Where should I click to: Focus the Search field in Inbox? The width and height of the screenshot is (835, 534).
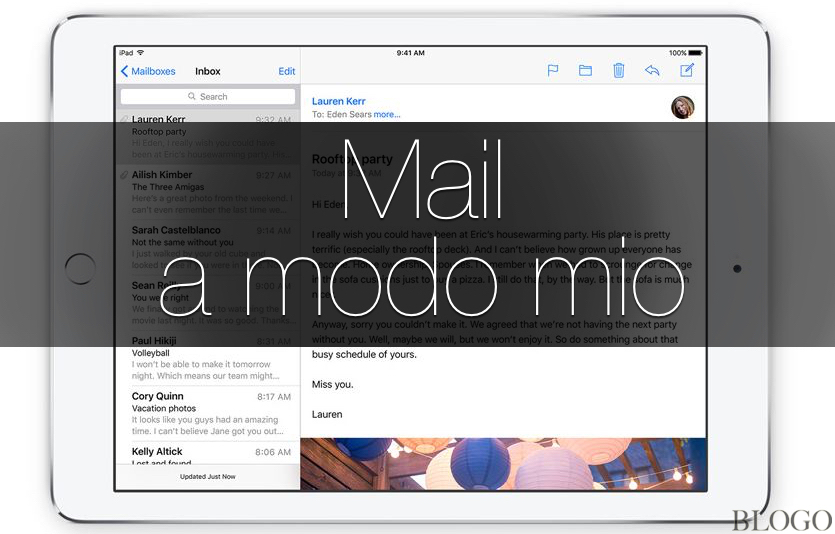click(208, 96)
